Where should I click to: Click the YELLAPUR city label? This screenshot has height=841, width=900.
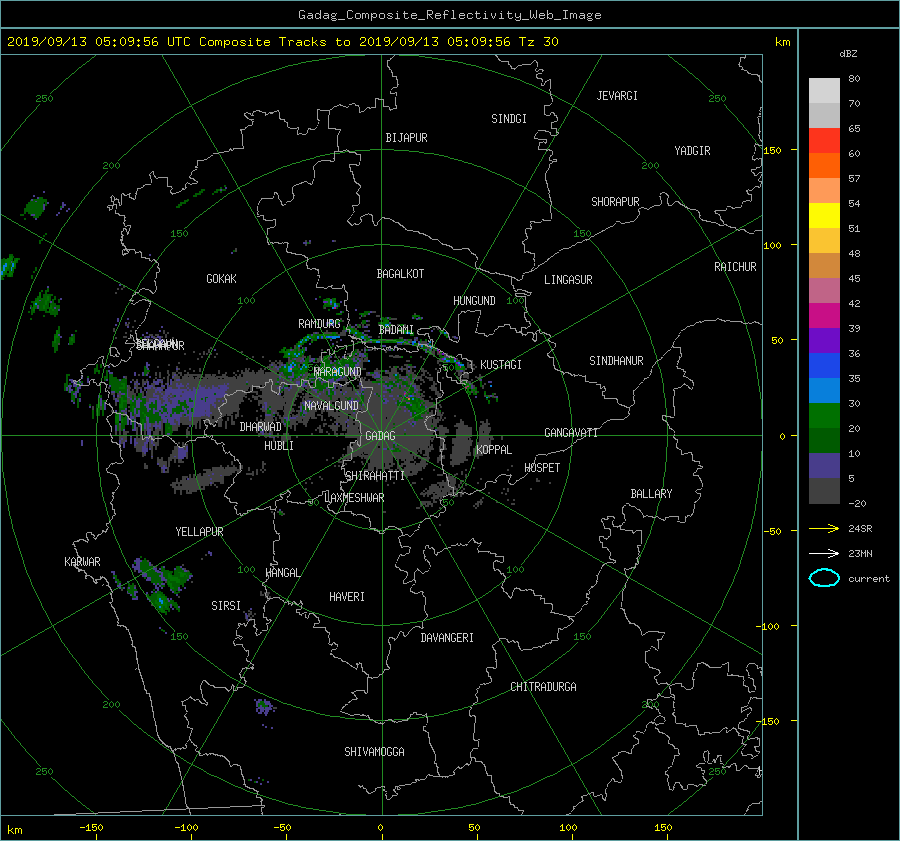[199, 532]
